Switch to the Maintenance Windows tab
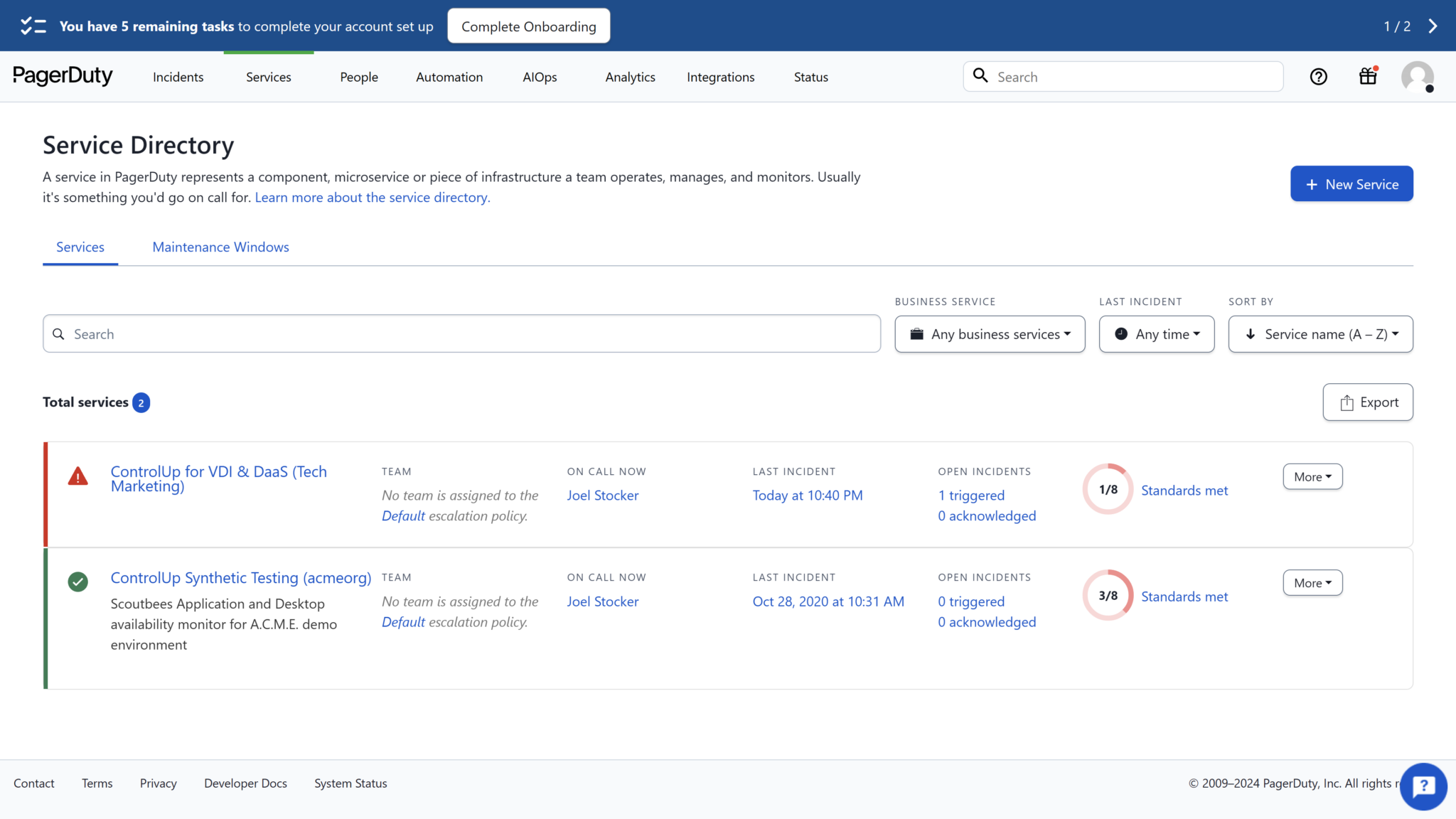Image resolution: width=1456 pixels, height=819 pixels. [x=220, y=247]
